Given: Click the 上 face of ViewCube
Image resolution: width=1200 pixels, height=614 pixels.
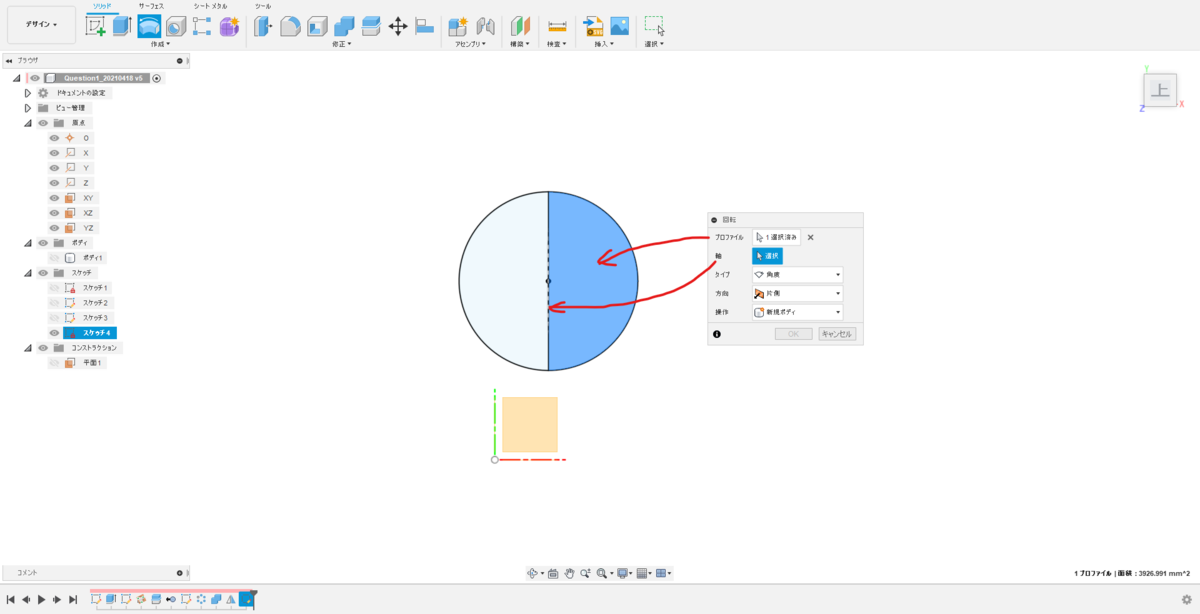Looking at the screenshot, I should (1160, 91).
